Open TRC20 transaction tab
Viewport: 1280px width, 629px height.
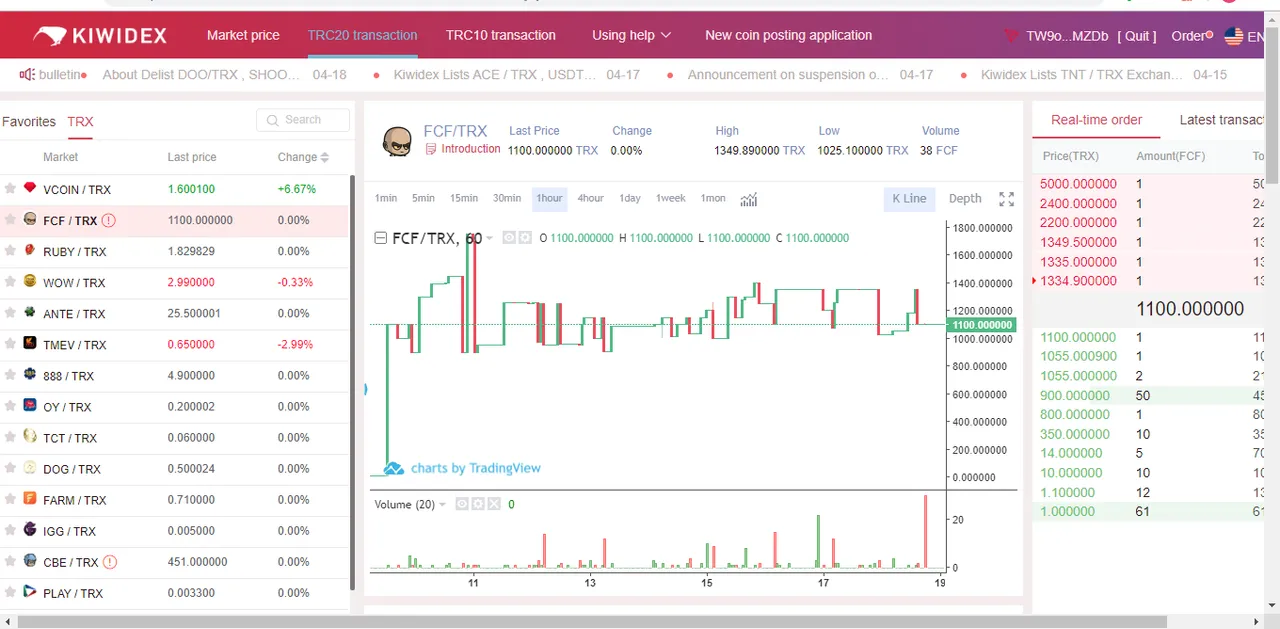362,35
